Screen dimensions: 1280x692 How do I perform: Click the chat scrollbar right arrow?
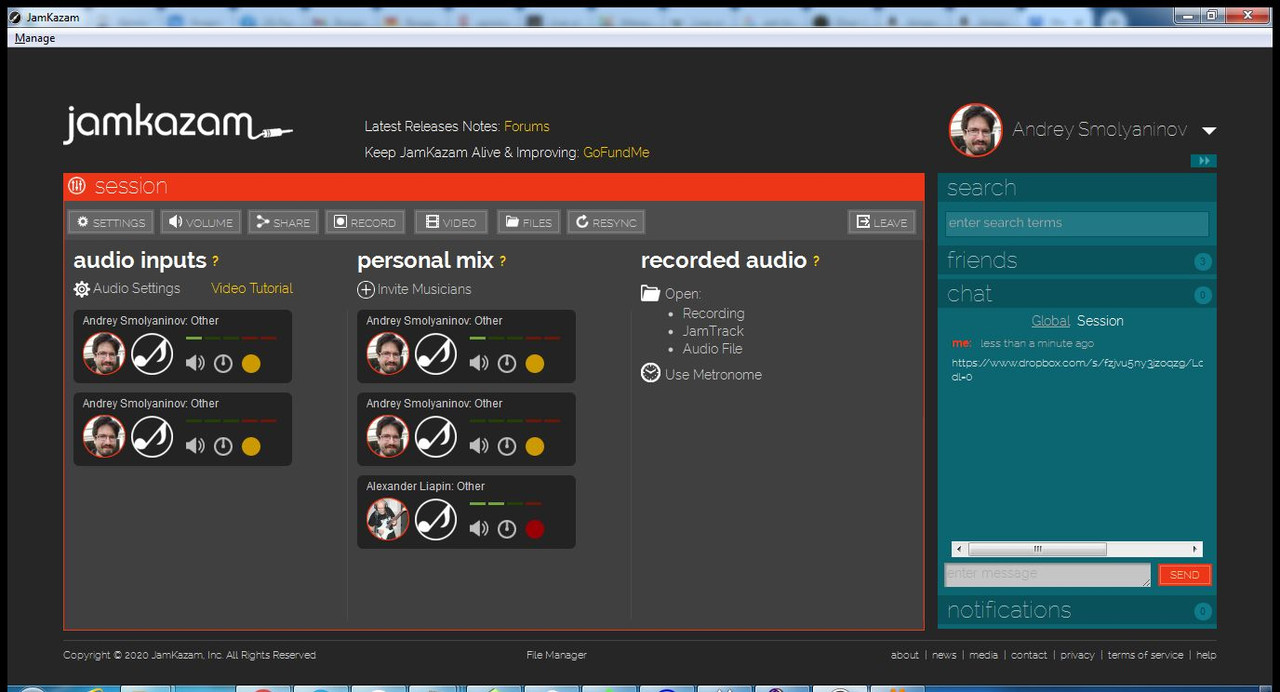point(1195,549)
